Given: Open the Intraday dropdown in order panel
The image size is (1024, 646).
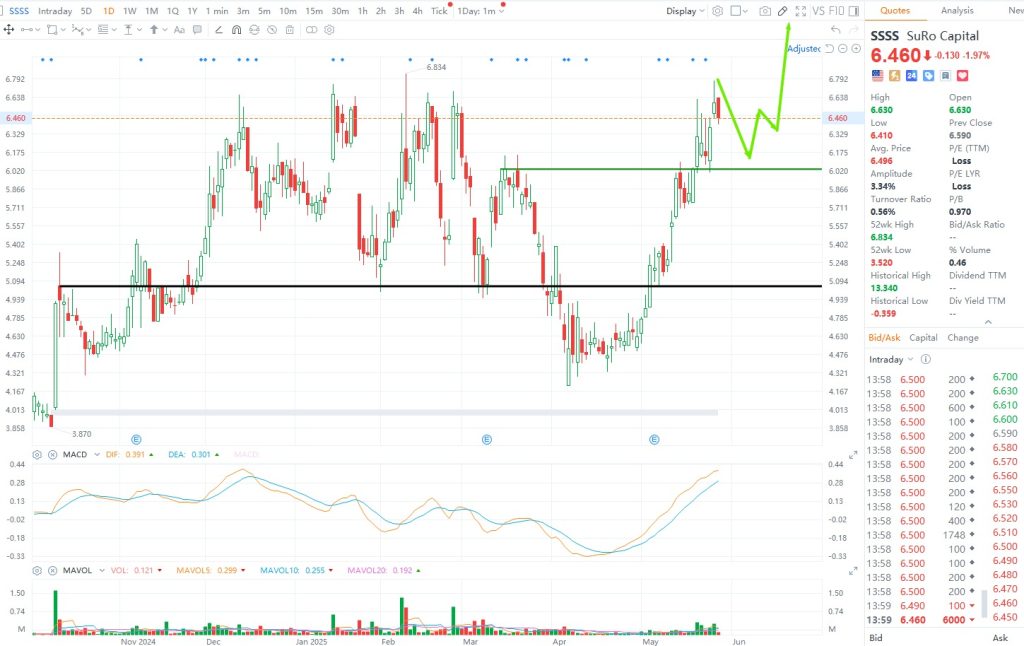Looking at the screenshot, I should tap(890, 359).
